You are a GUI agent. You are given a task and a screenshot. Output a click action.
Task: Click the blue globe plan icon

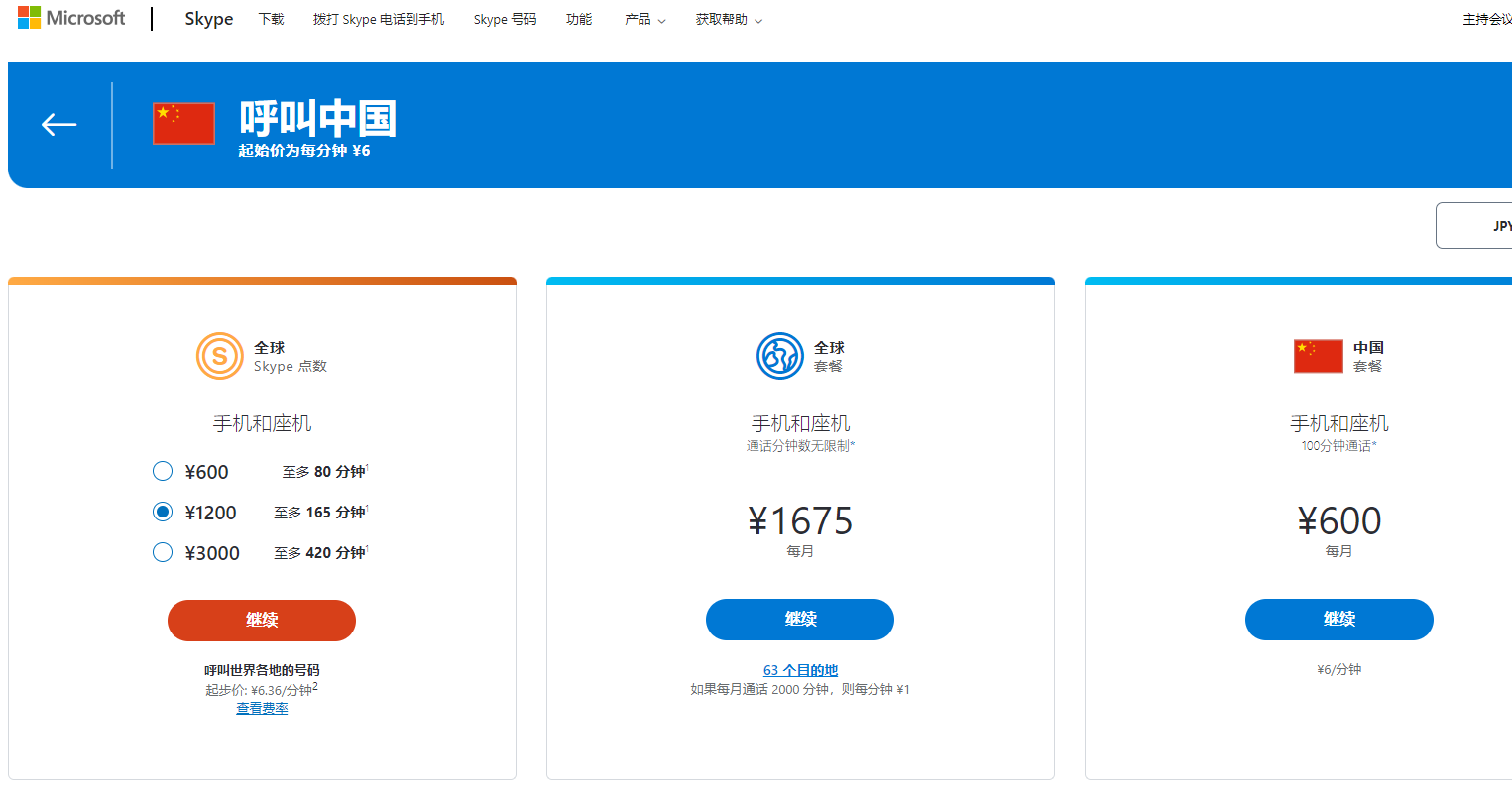[779, 356]
